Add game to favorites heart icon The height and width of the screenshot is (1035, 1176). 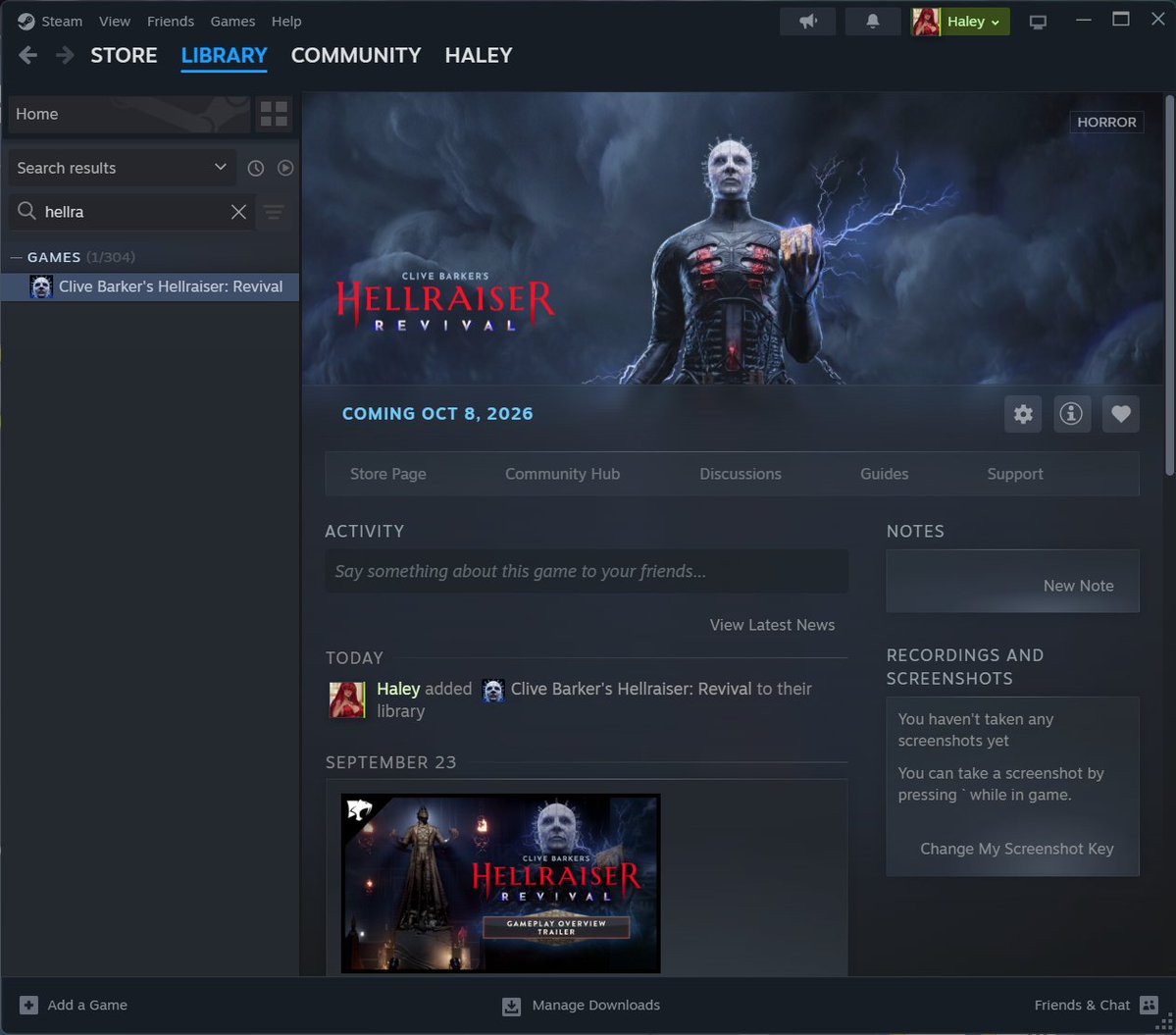tap(1120, 414)
